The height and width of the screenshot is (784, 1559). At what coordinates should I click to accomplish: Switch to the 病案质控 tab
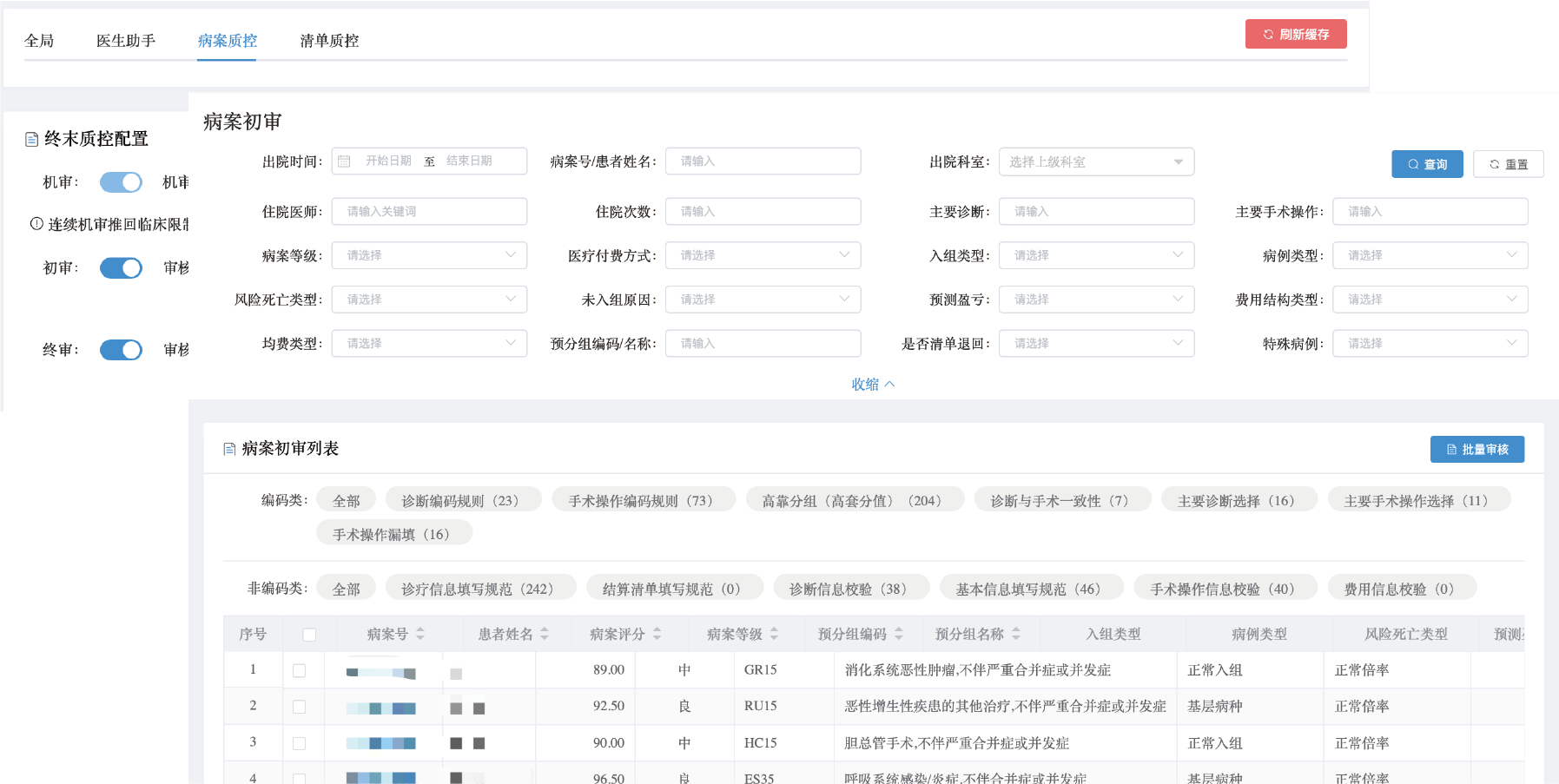(x=227, y=41)
